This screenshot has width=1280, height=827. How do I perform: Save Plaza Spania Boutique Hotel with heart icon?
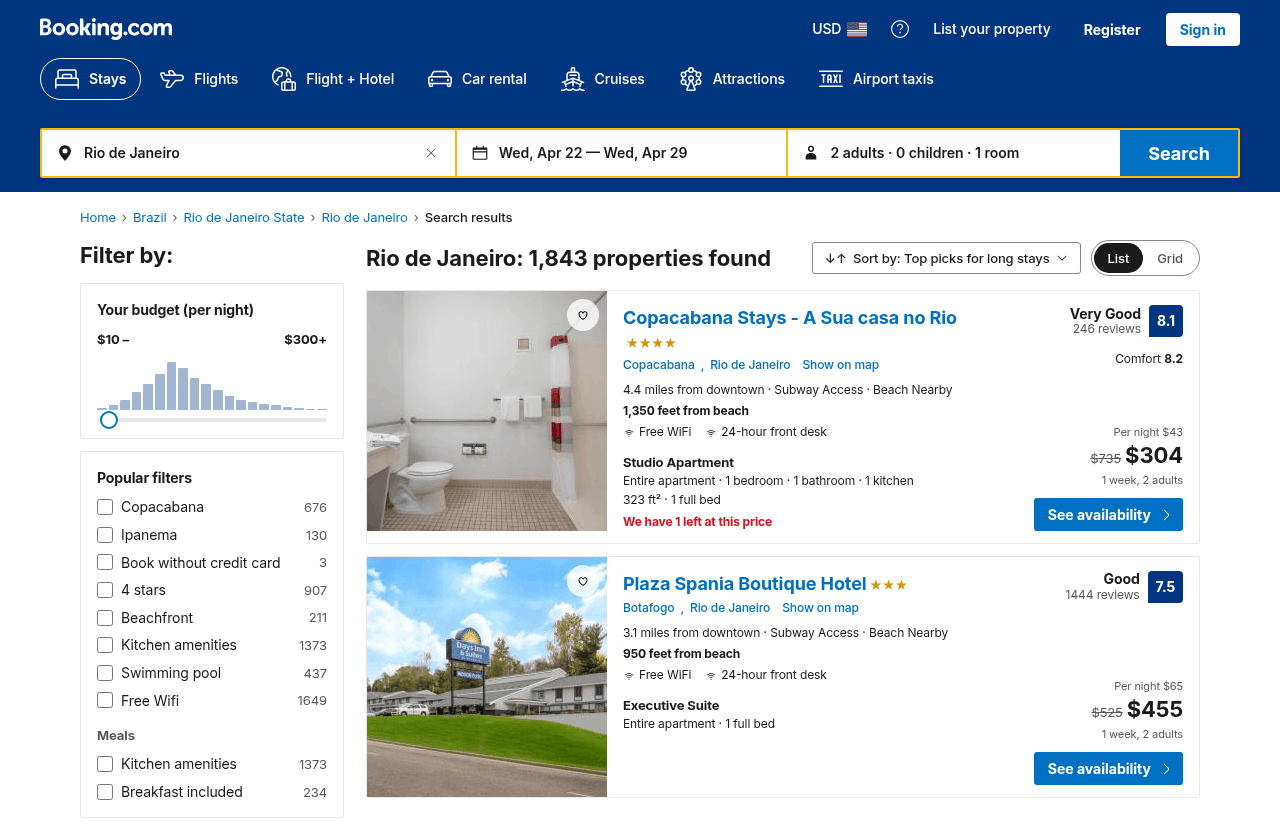(583, 581)
